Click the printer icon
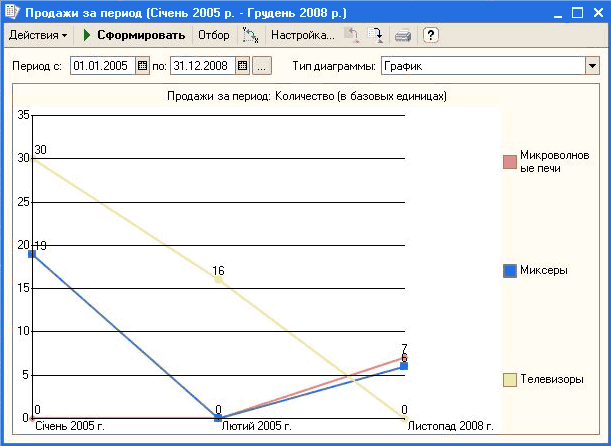611x446 pixels. (x=403, y=36)
